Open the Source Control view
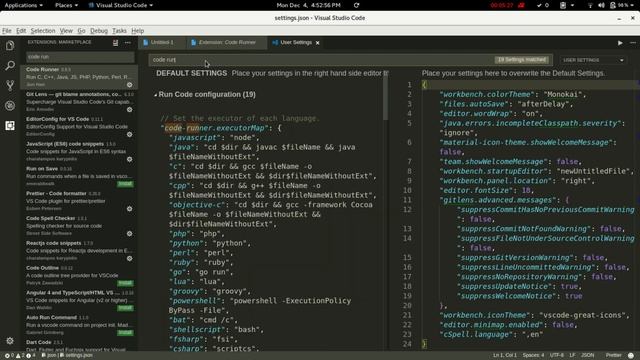640x360 pixels. [x=10, y=85]
